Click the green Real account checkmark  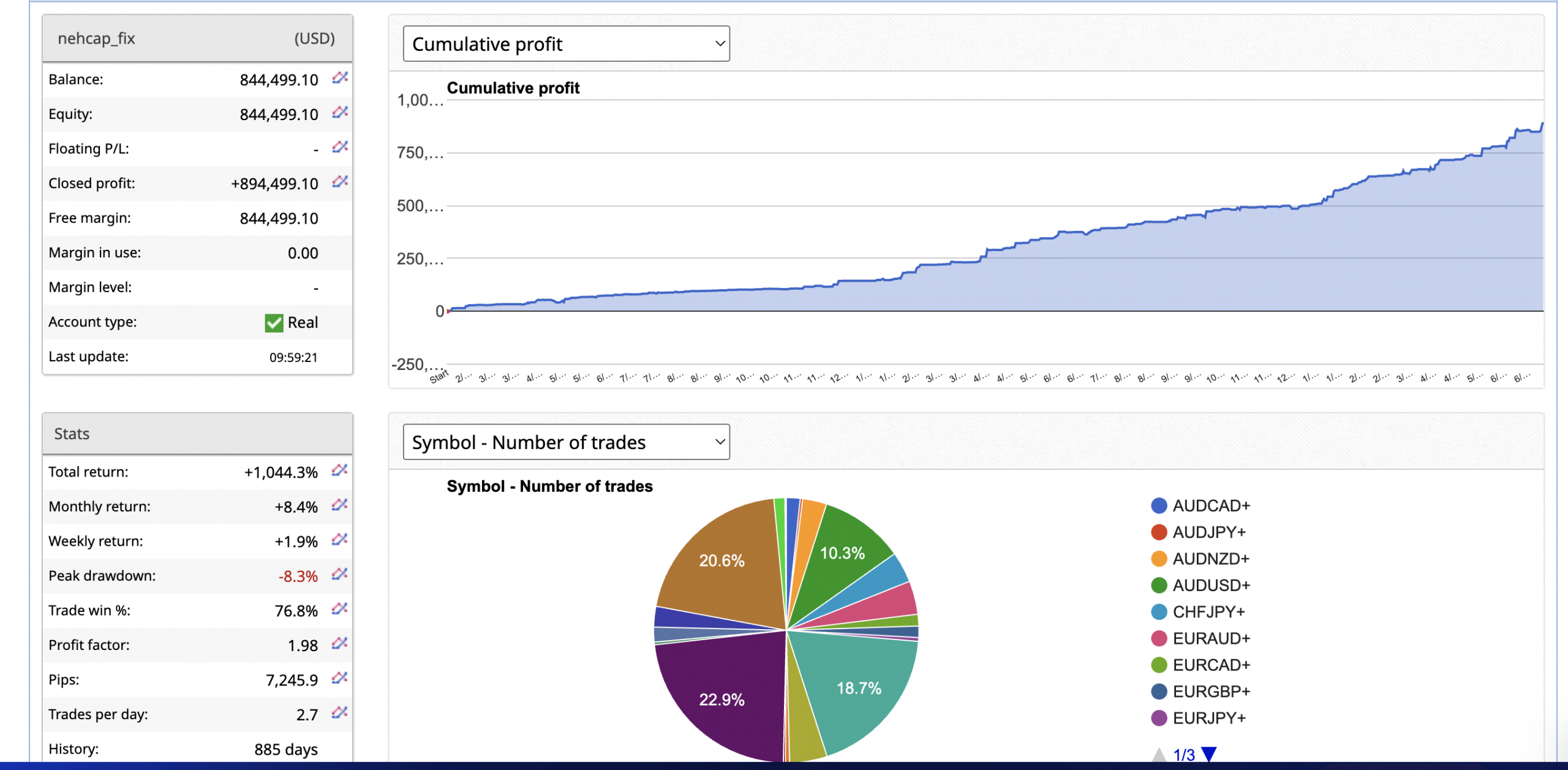(274, 323)
